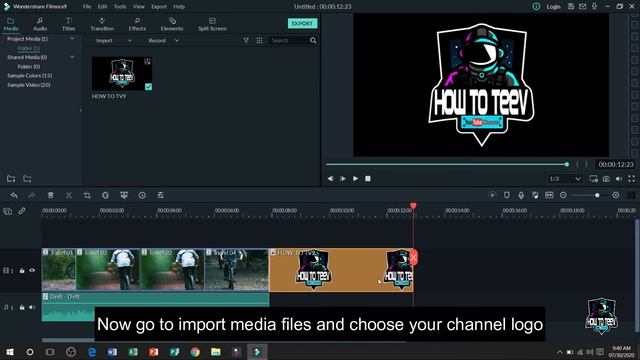Image resolution: width=640 pixels, height=360 pixels.
Task: Select Sample Colors (15)
Action: tap(29, 76)
